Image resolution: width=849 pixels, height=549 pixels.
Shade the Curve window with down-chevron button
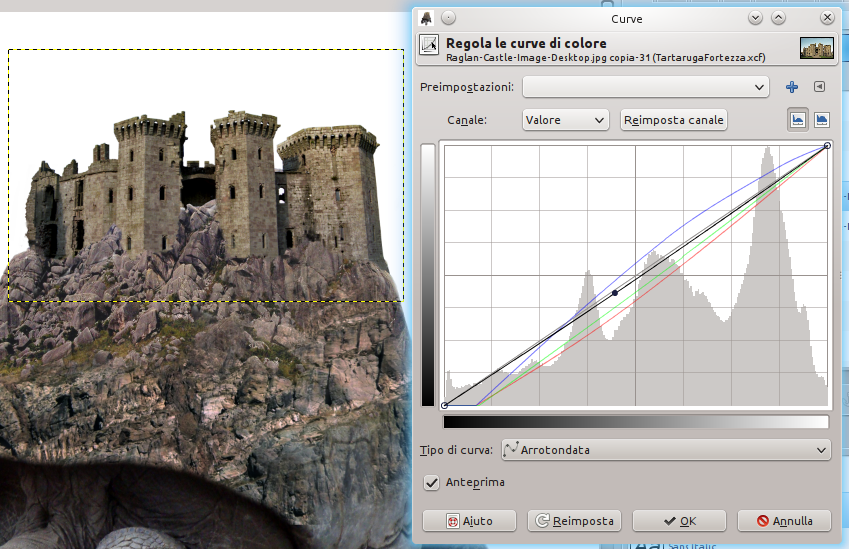click(755, 18)
